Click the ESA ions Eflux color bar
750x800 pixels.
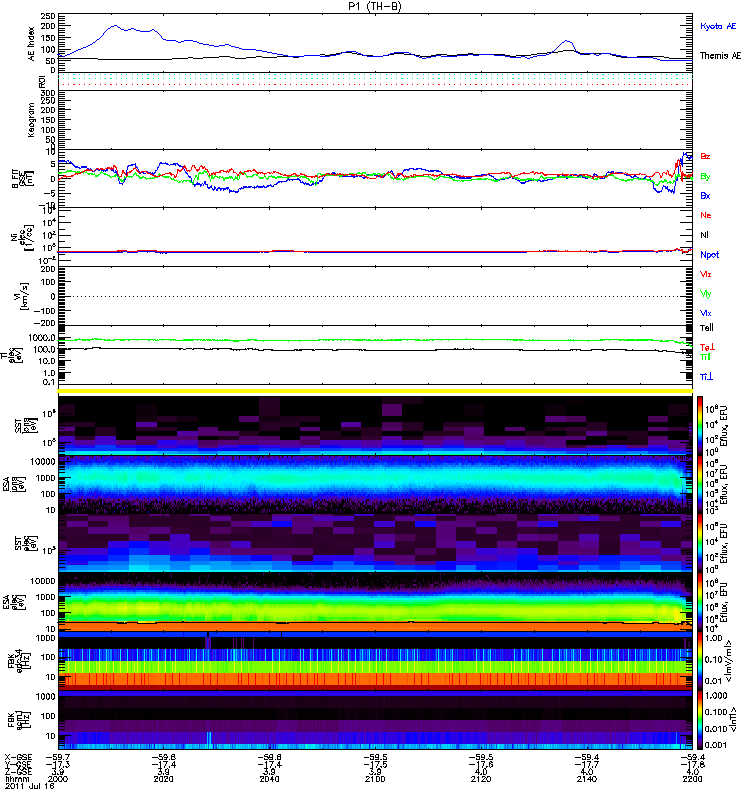[x=700, y=484]
